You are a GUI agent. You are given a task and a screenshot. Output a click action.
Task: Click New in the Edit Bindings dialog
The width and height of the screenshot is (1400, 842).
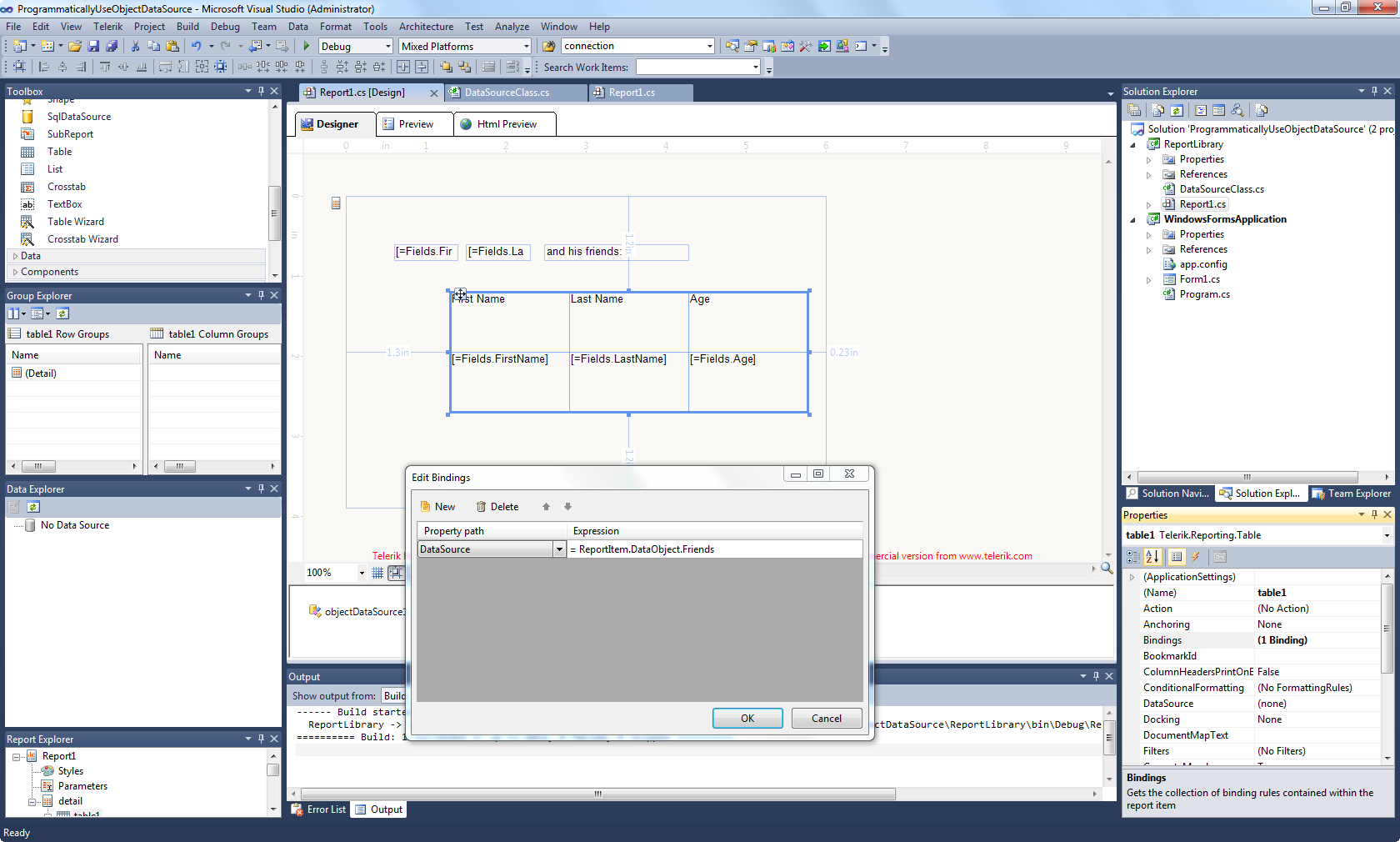click(x=437, y=507)
